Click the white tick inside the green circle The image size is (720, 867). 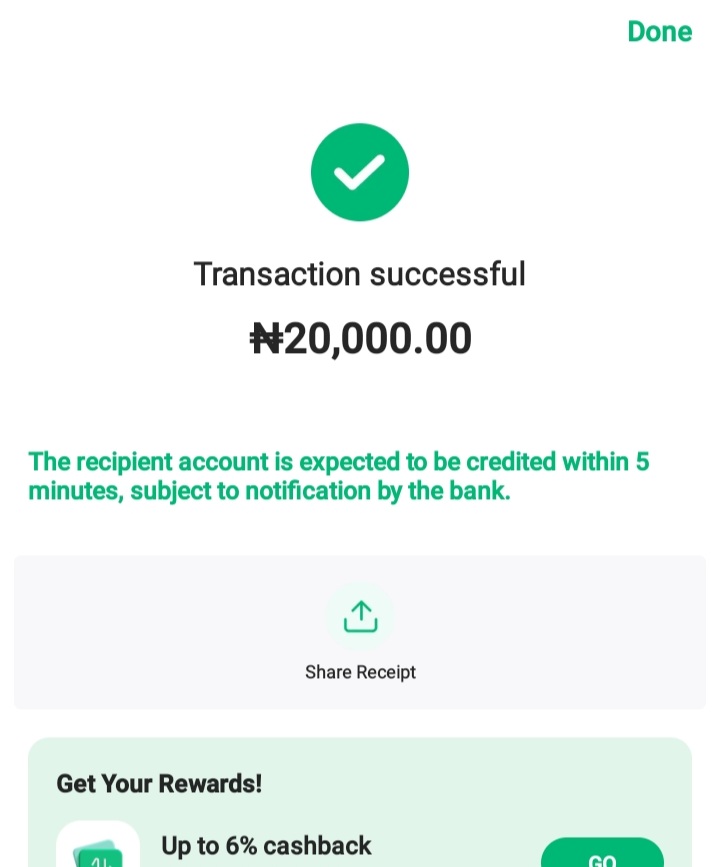pos(359,172)
